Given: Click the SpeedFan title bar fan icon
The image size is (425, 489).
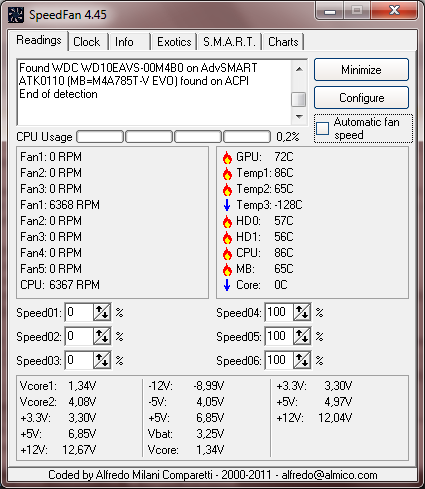Looking at the screenshot, I should point(16,15).
